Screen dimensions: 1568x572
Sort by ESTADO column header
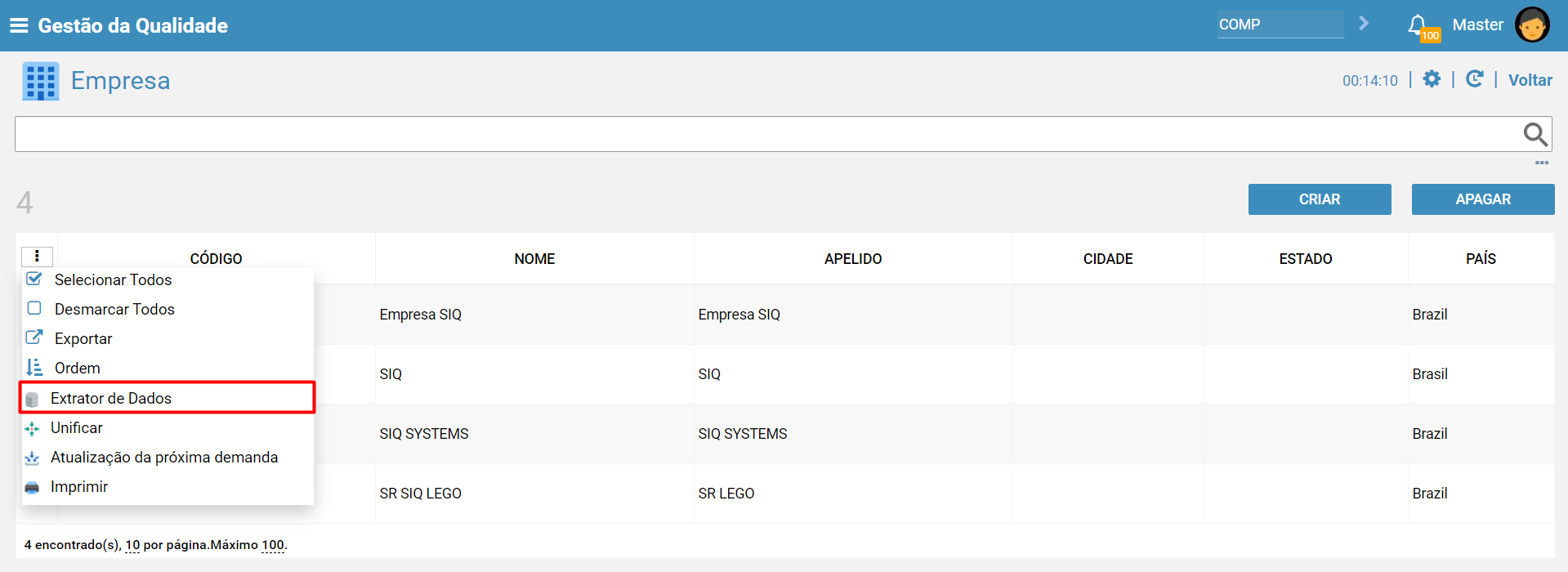1306,259
